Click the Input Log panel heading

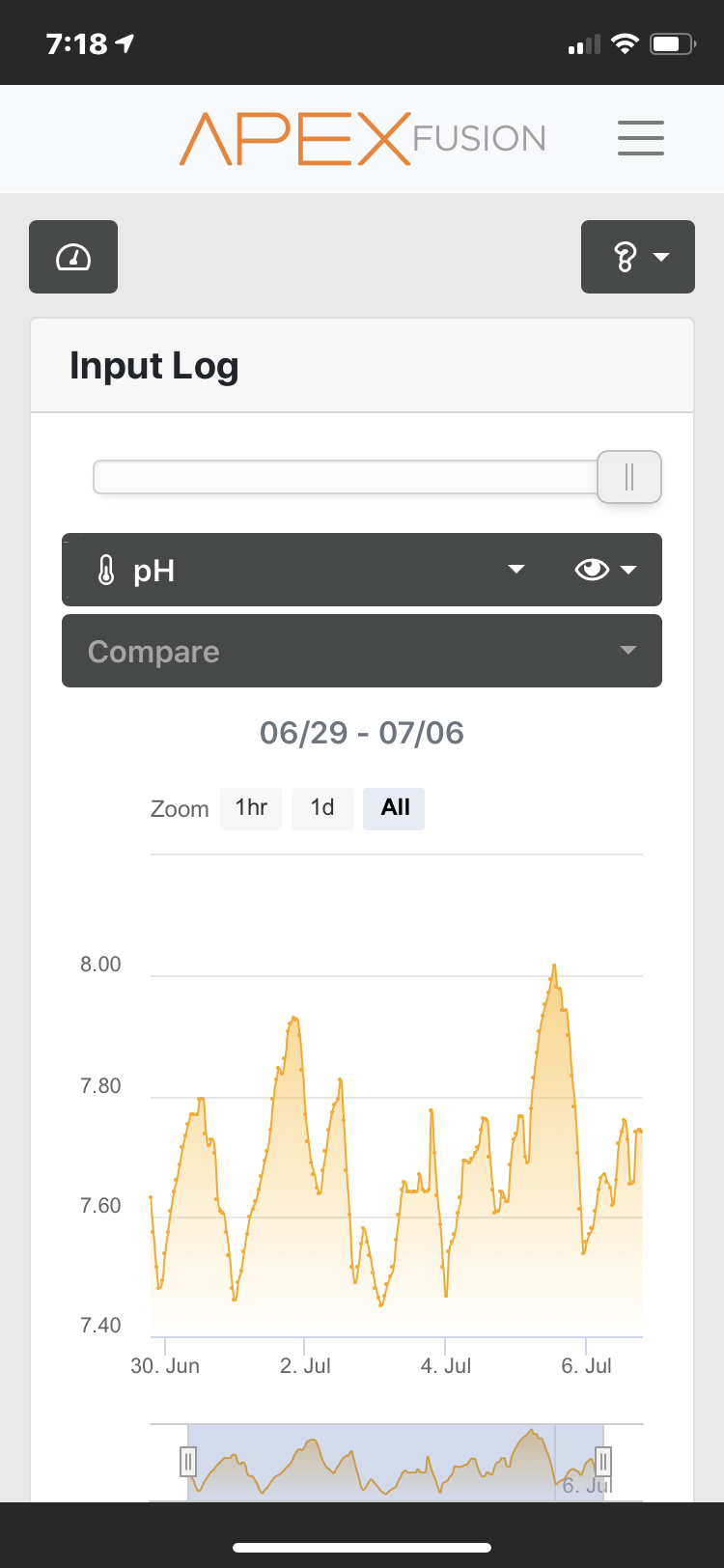pos(154,367)
